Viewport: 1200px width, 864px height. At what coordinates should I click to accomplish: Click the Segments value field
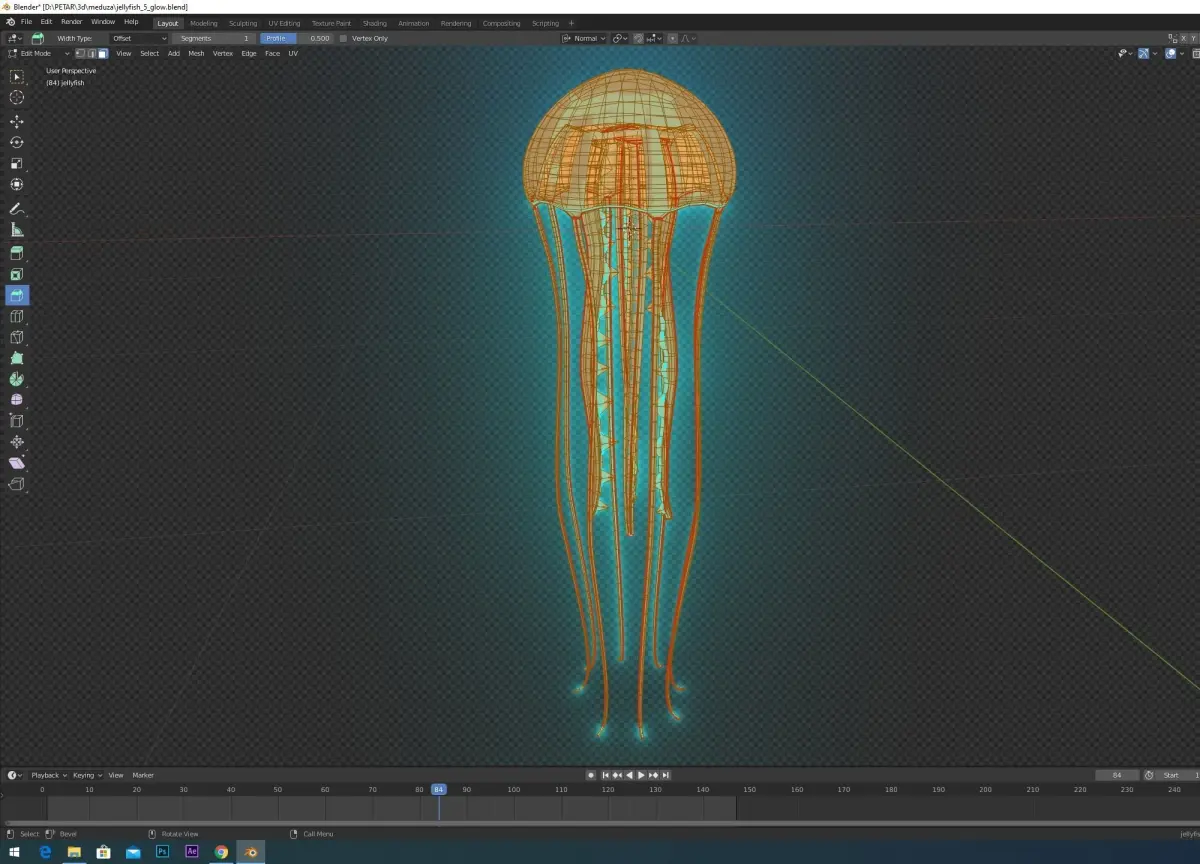coord(215,38)
